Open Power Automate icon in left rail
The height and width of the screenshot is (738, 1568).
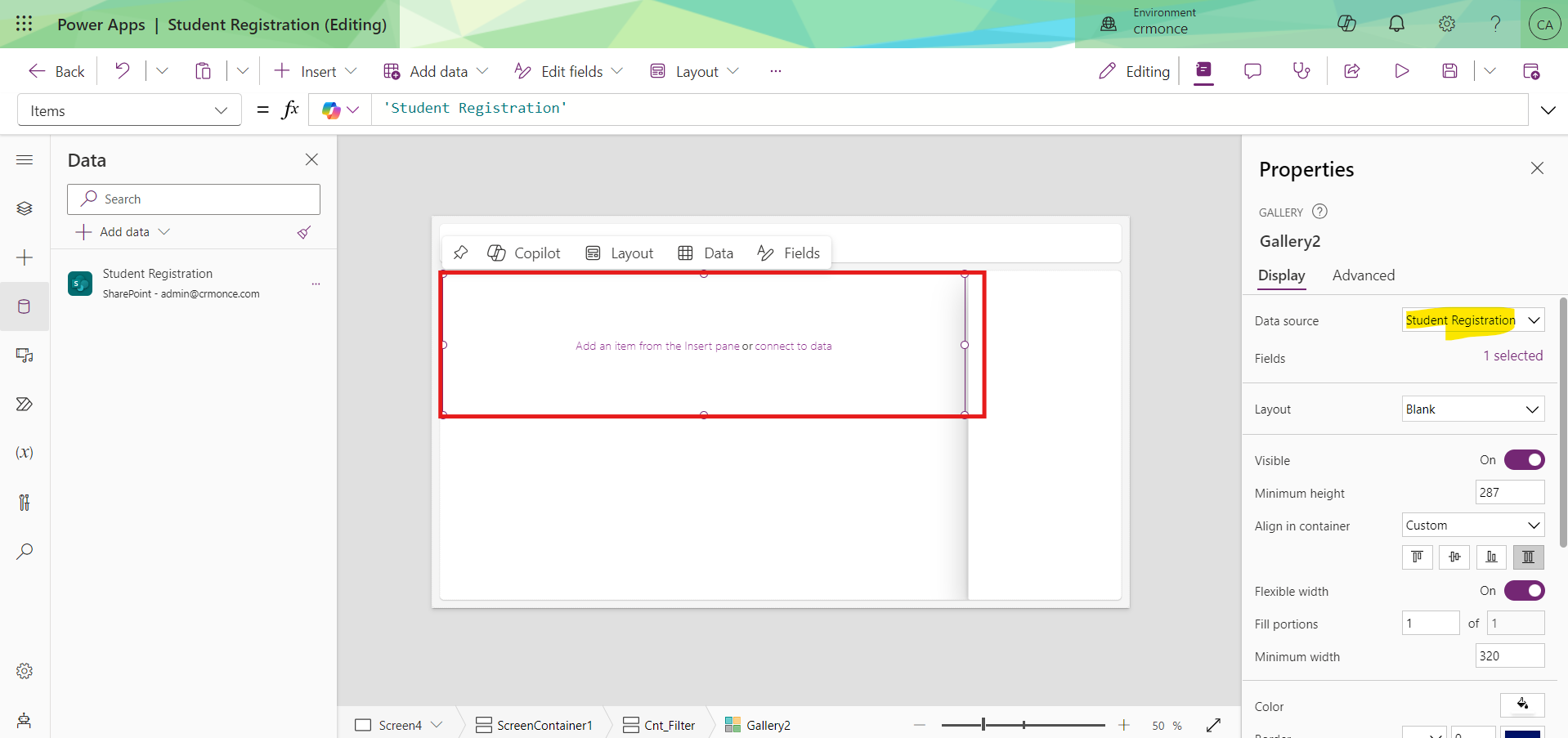coord(25,405)
